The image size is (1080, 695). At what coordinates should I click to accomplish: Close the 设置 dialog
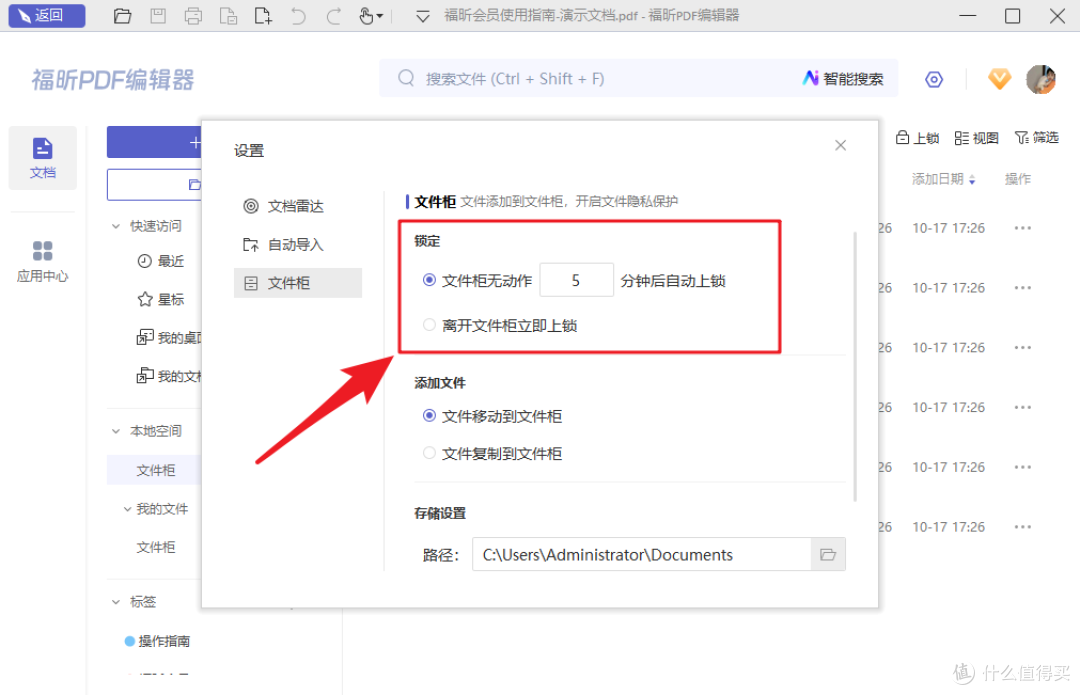coord(840,145)
